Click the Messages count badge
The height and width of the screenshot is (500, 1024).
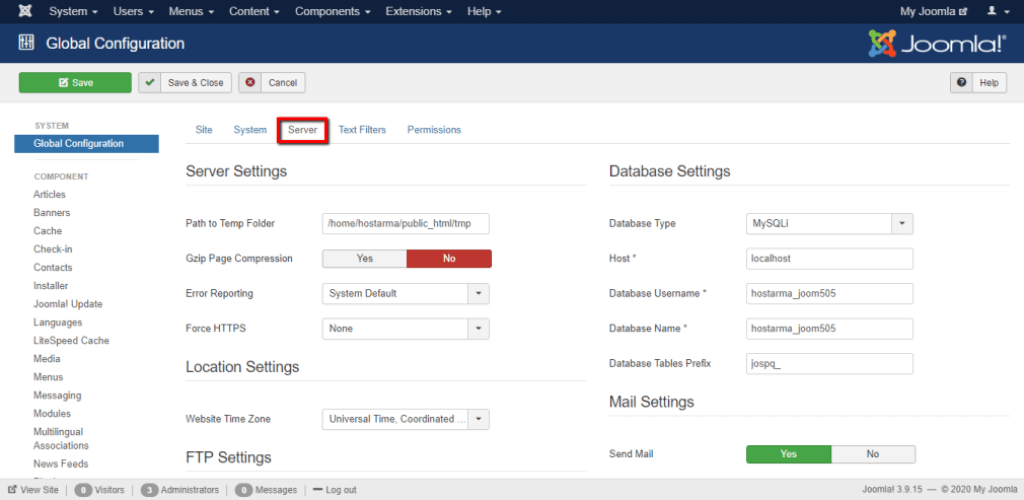click(244, 490)
